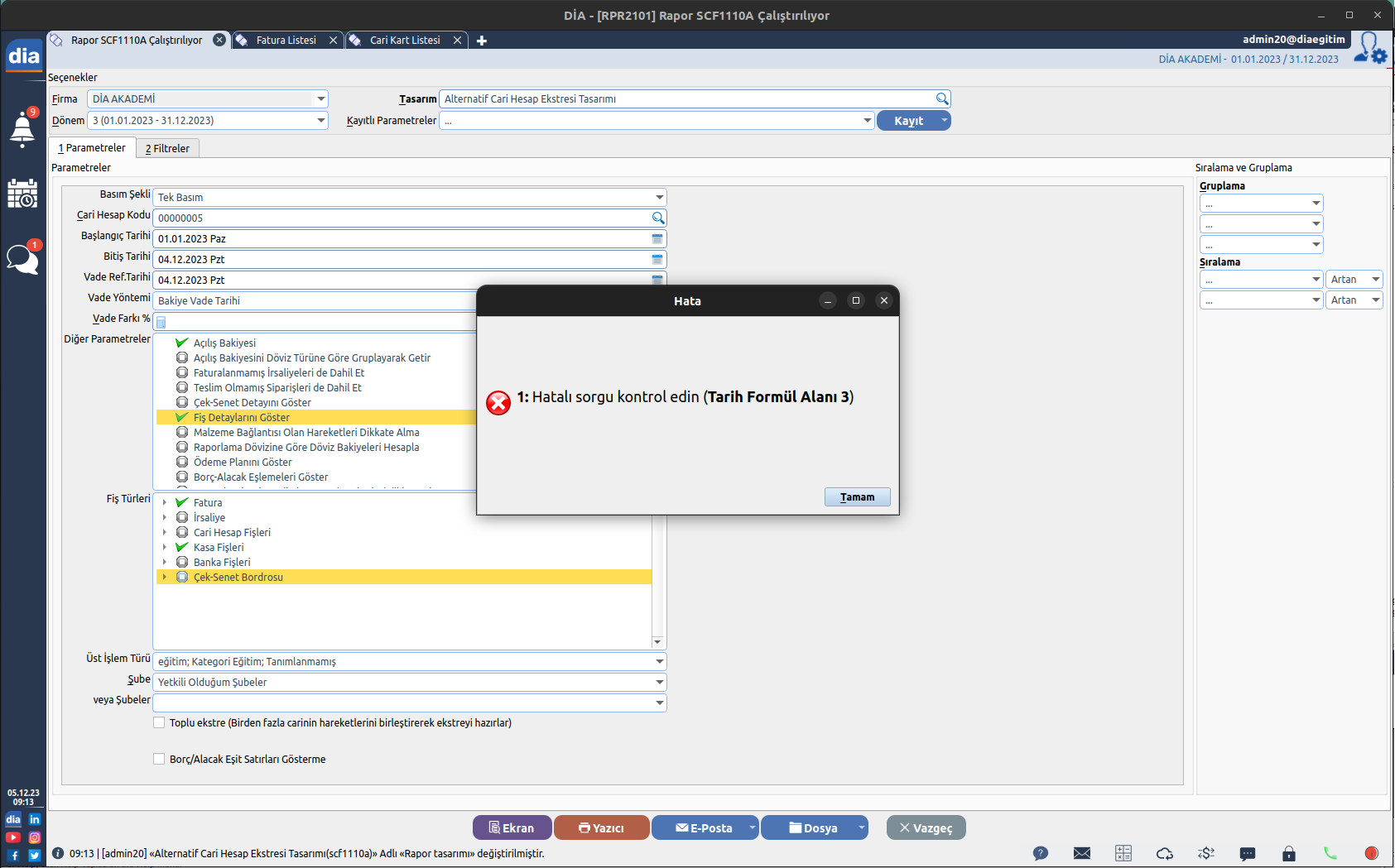Image resolution: width=1395 pixels, height=868 pixels.
Task: Check Borç/Alacak Eşit Satırları Gösterme
Action: pos(159,760)
